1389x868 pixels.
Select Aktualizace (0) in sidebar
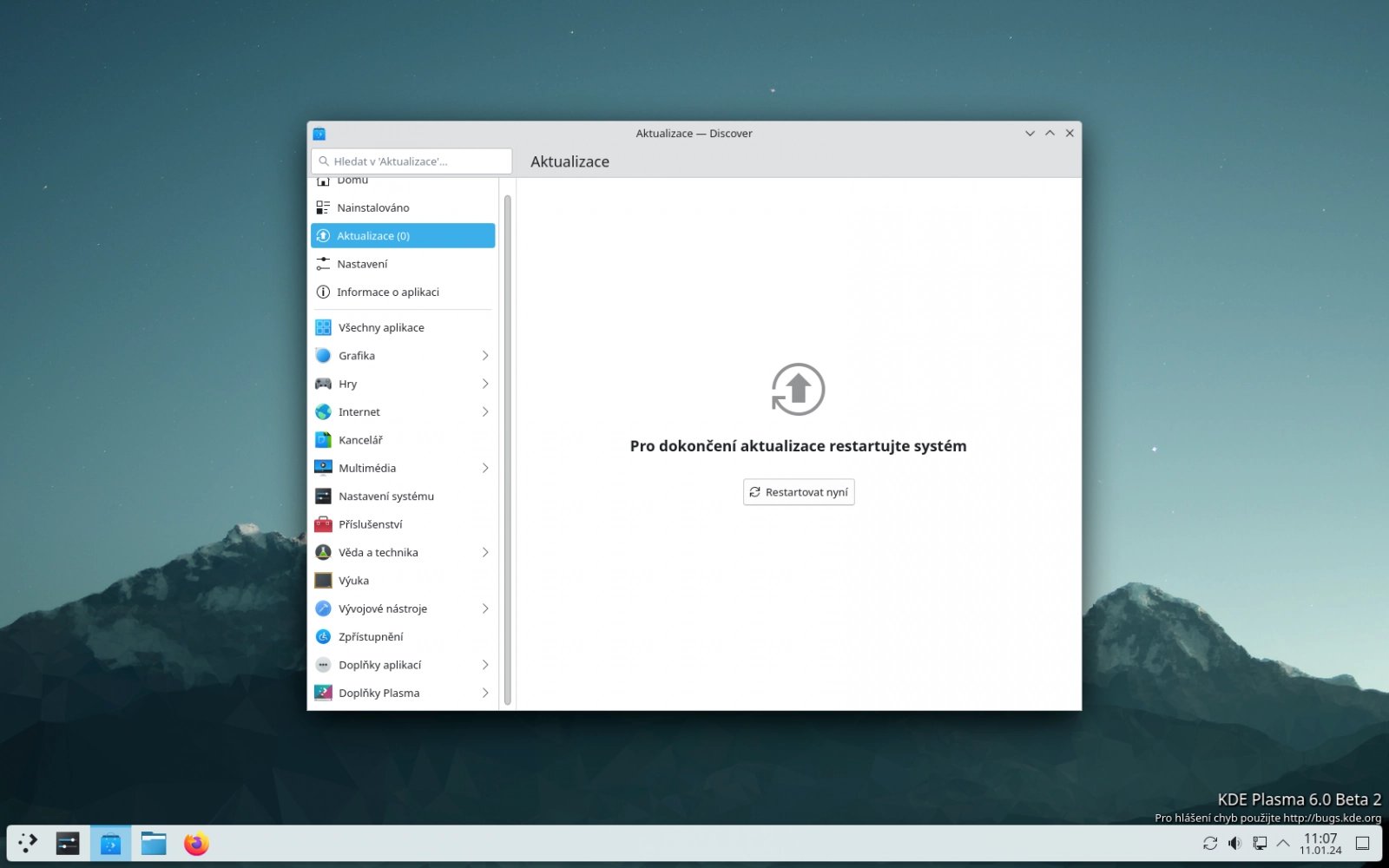point(403,235)
